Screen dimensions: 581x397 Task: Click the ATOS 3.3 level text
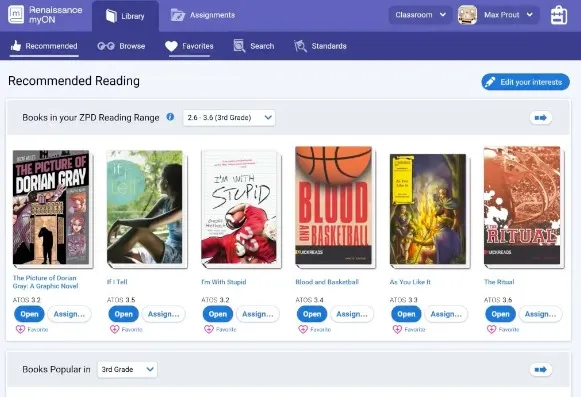404,300
